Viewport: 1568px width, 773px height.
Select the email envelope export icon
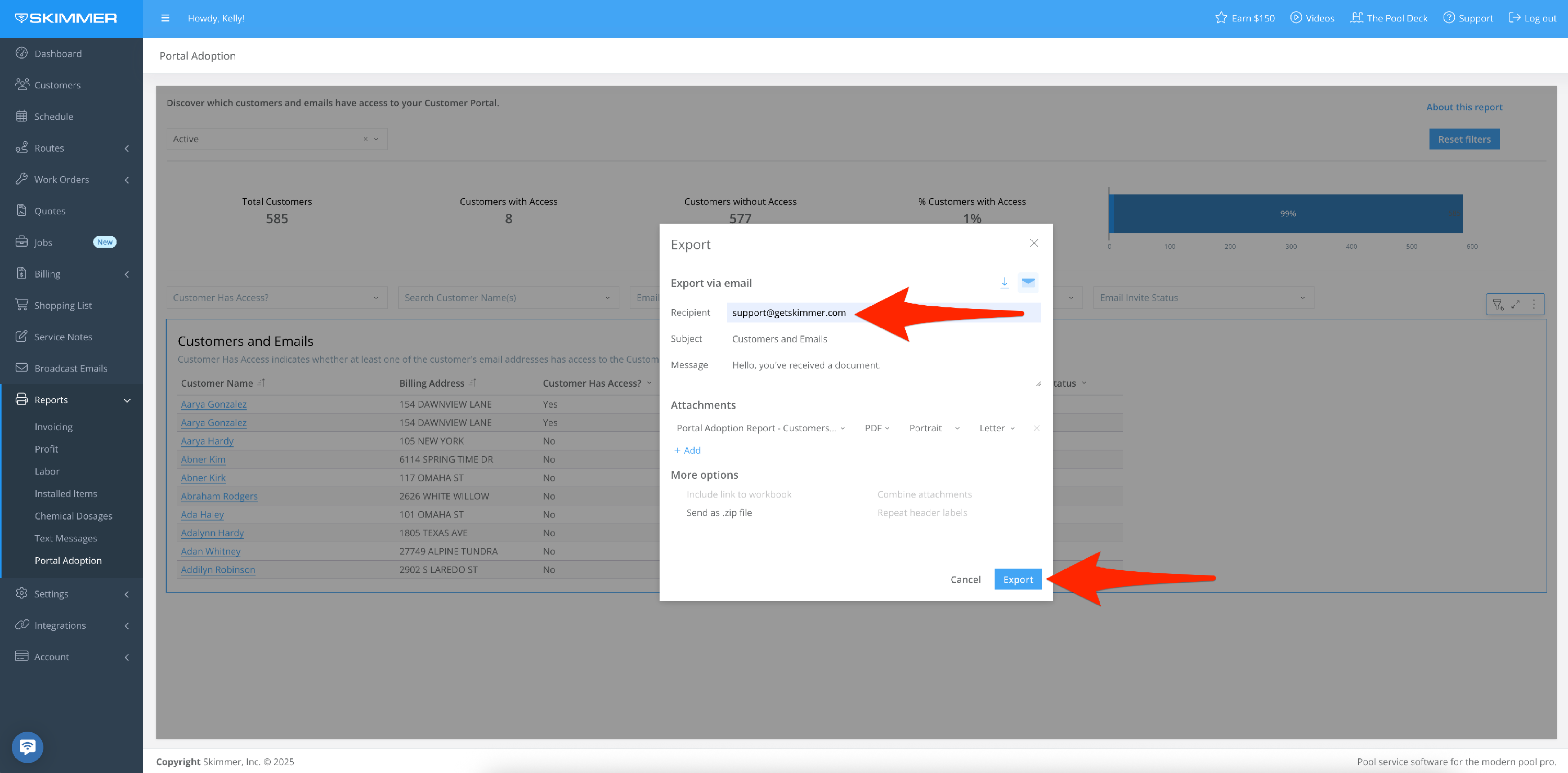(1028, 282)
